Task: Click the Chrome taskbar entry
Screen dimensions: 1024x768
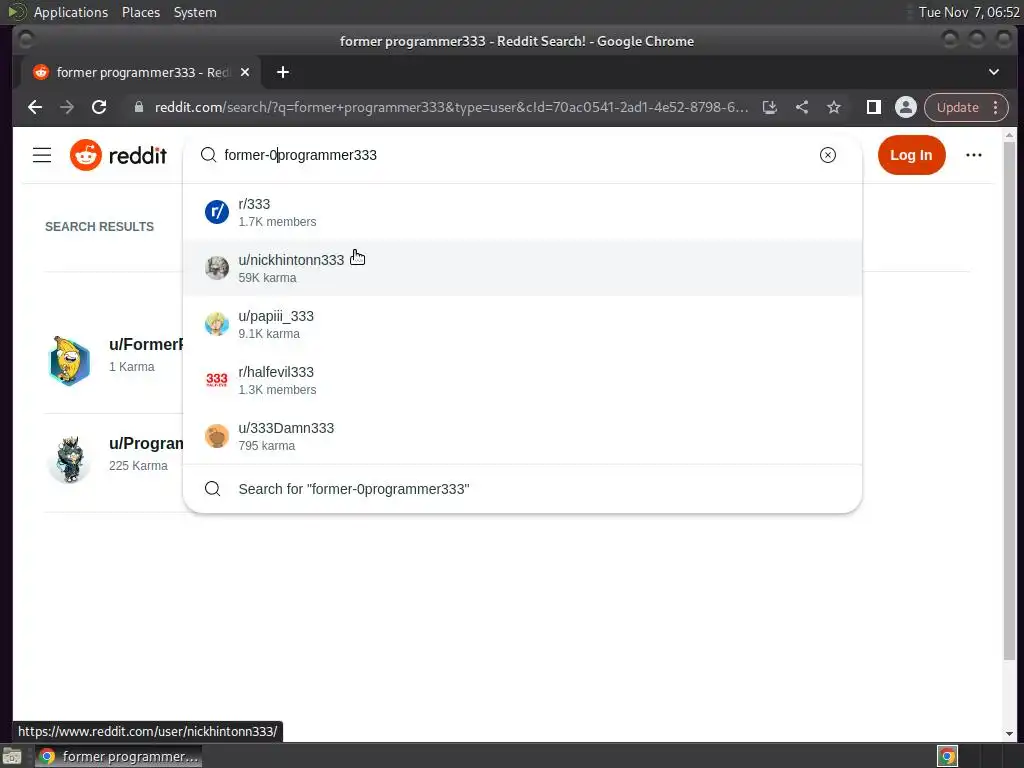Action: [119, 756]
